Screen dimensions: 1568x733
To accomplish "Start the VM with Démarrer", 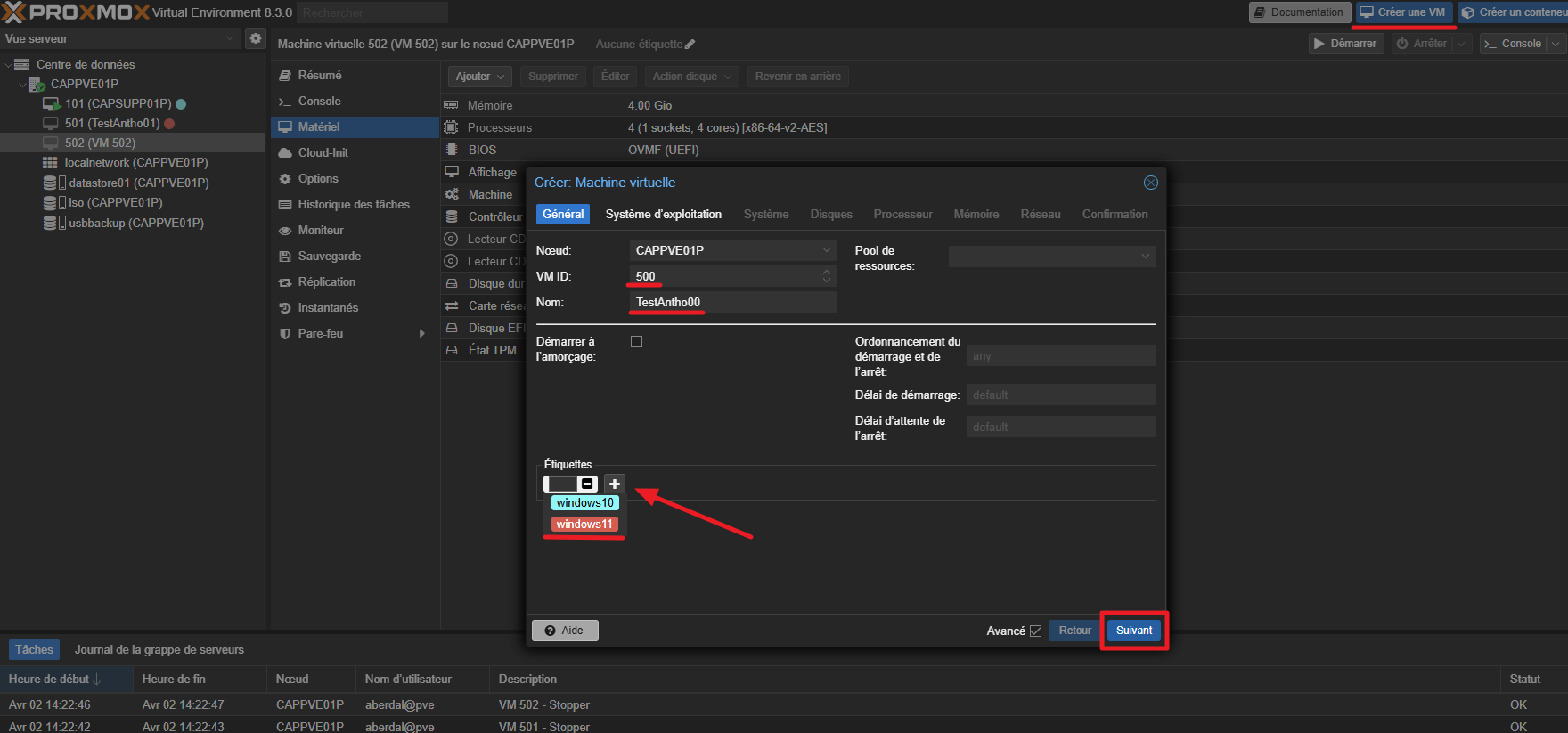I will point(1345,44).
